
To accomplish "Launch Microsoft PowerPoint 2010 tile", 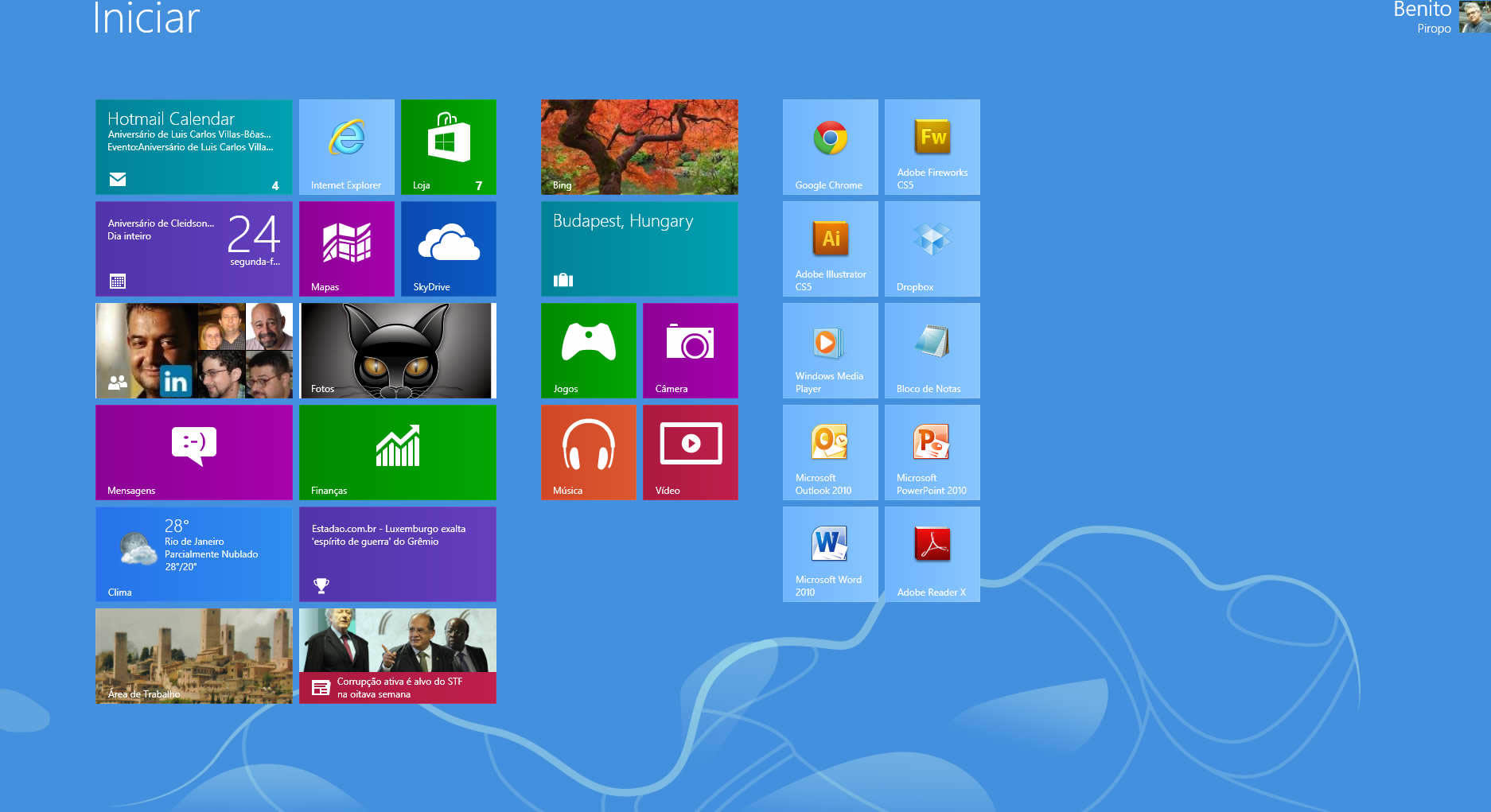I will 932,453.
